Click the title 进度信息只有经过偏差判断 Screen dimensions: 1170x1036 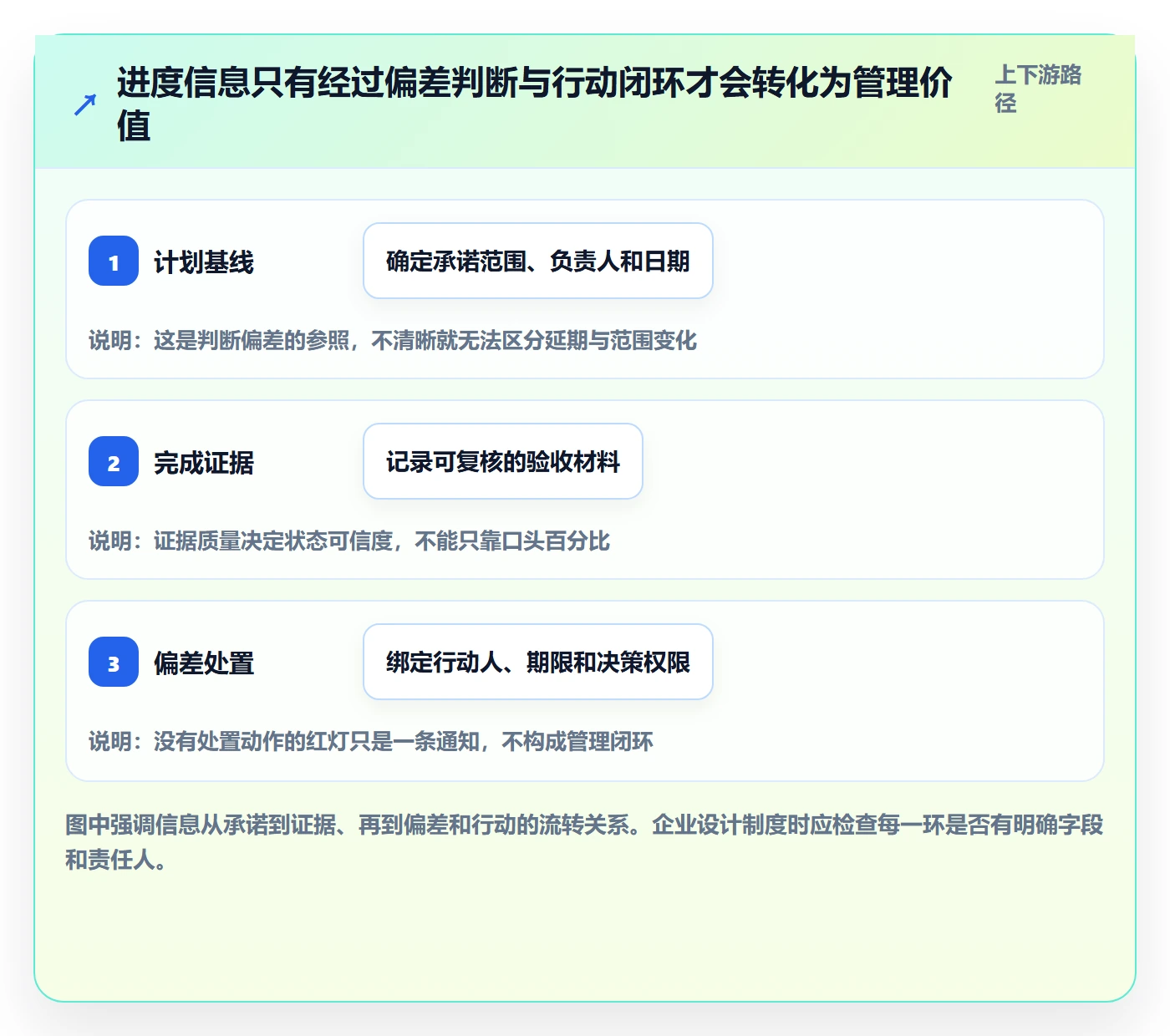tap(535, 104)
